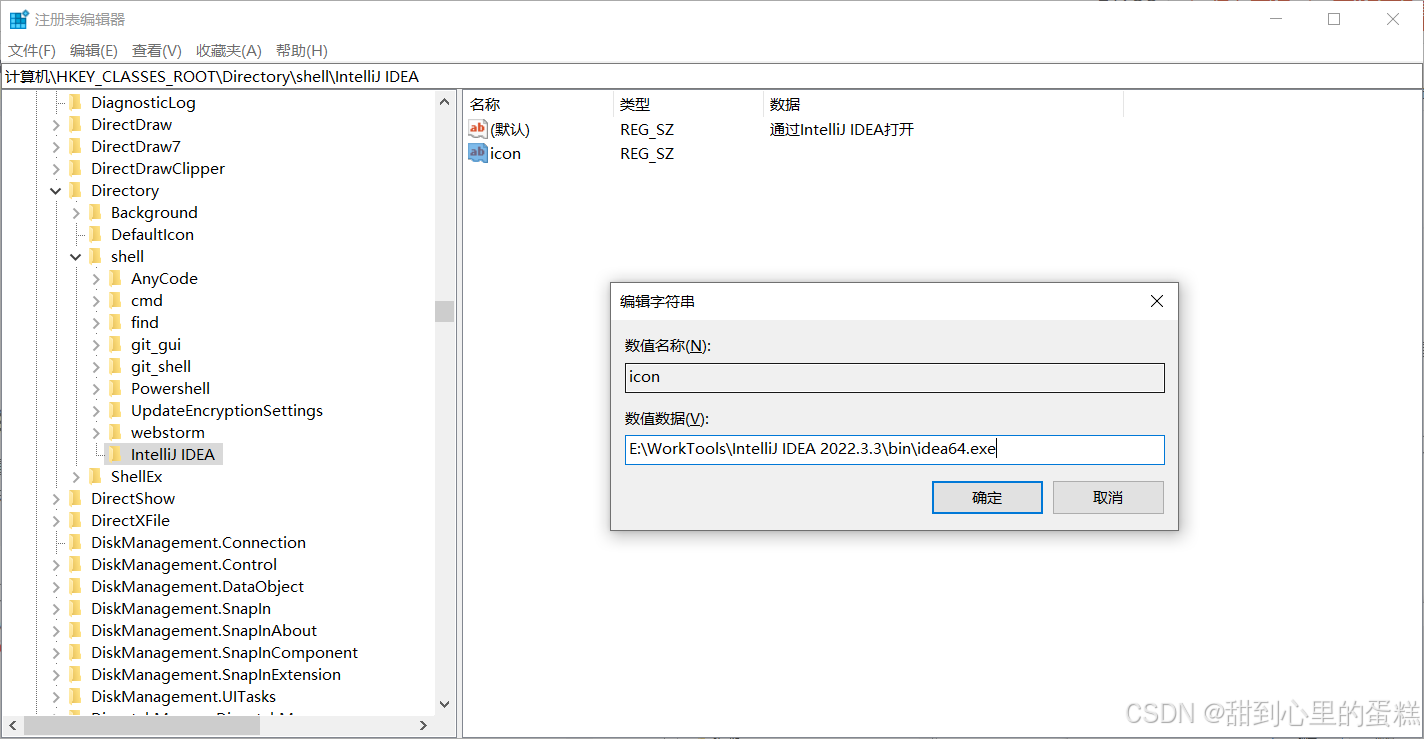Click the folder icon of DiagnosticLog
The height and width of the screenshot is (739, 1424).
[x=76, y=102]
